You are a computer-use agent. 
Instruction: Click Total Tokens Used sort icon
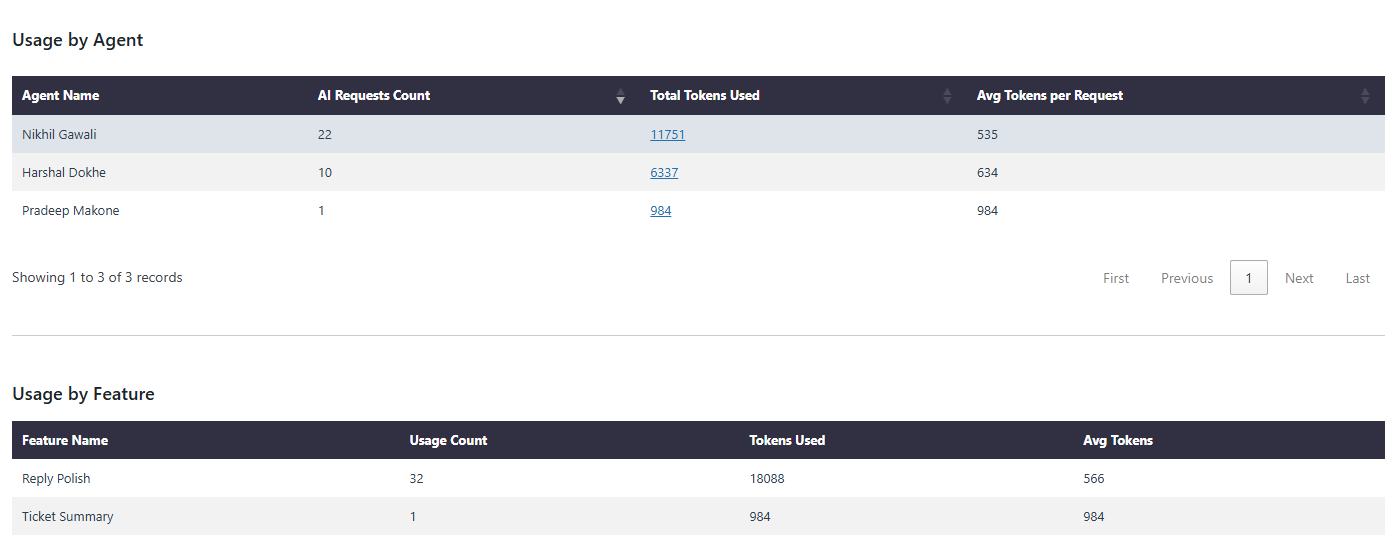click(947, 96)
